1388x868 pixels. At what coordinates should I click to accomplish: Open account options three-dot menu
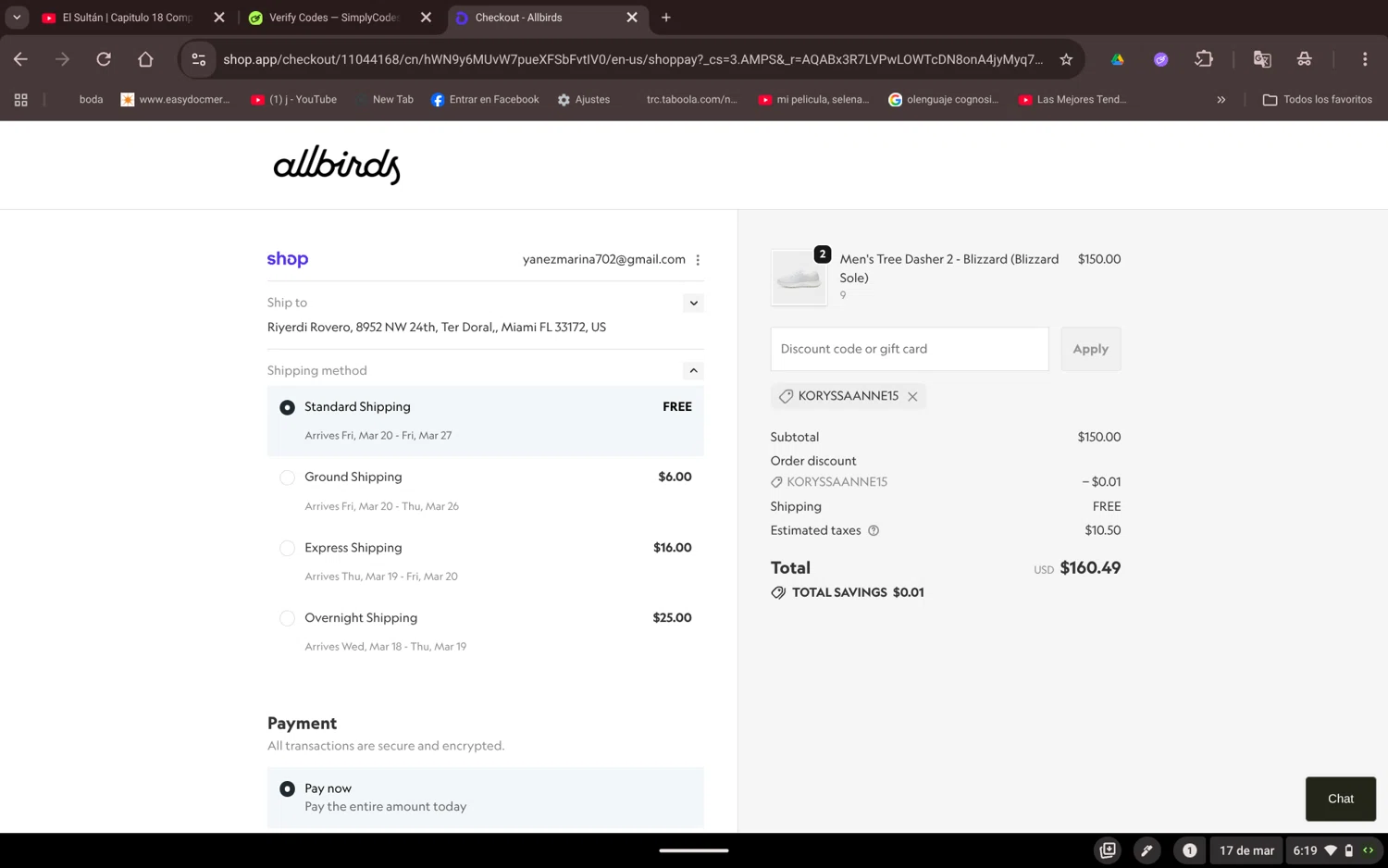pos(698,260)
